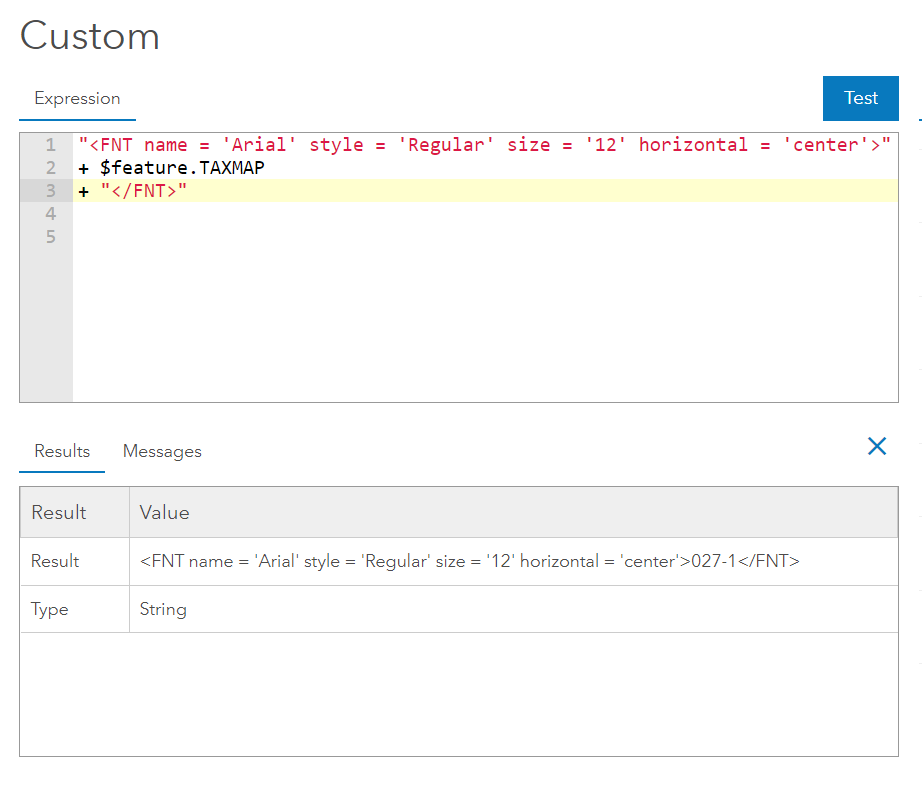Image resolution: width=922 pixels, height=785 pixels.
Task: Click the Value column header
Action: [x=165, y=512]
